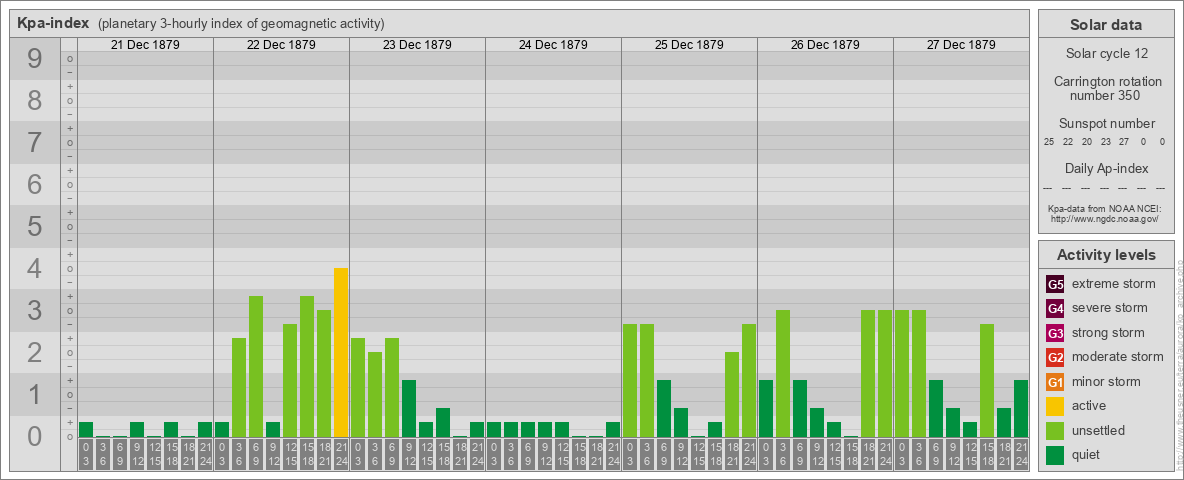Select the 26 Dec 1879 date header

coord(825,45)
